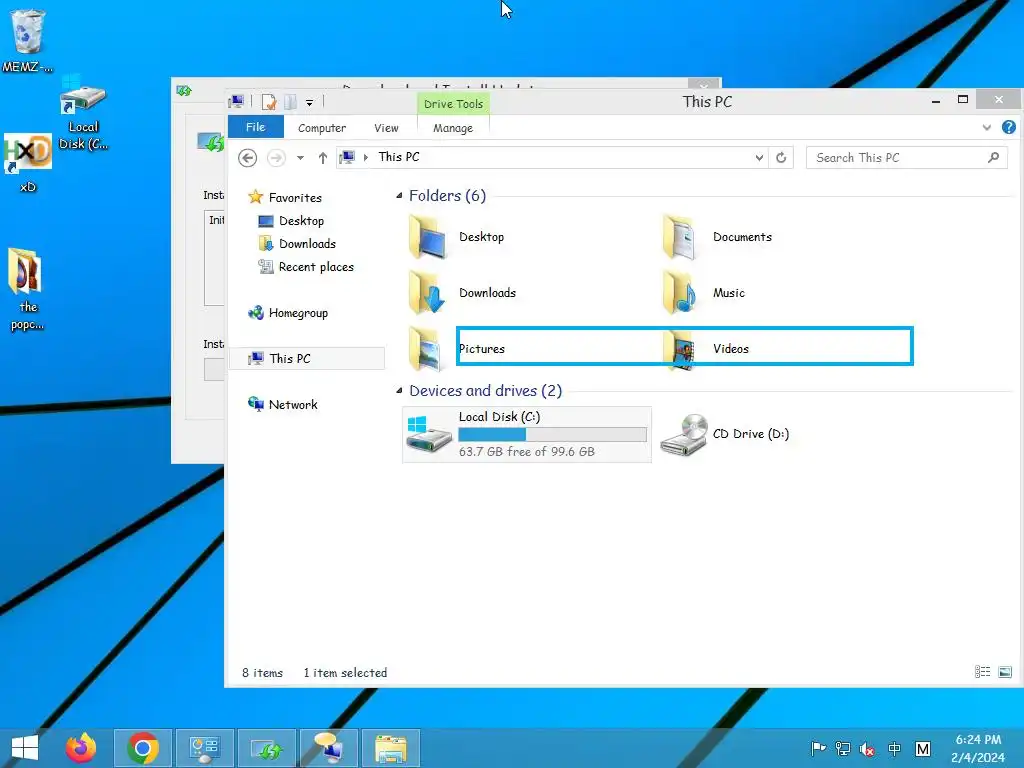Viewport: 1024px width, 768px height.
Task: Go forward with the Forward arrow
Action: (276, 158)
